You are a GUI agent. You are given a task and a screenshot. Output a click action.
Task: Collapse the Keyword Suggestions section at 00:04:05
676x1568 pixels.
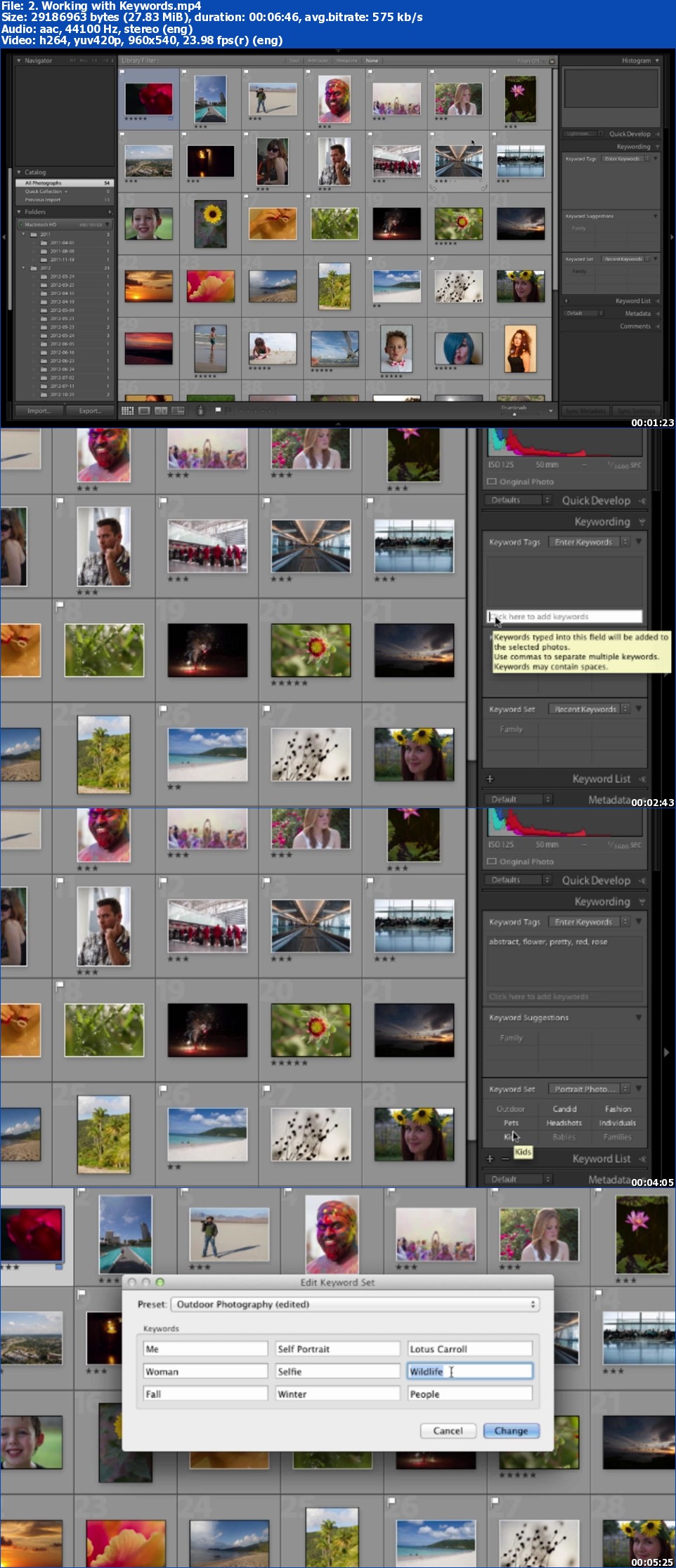(x=639, y=1017)
